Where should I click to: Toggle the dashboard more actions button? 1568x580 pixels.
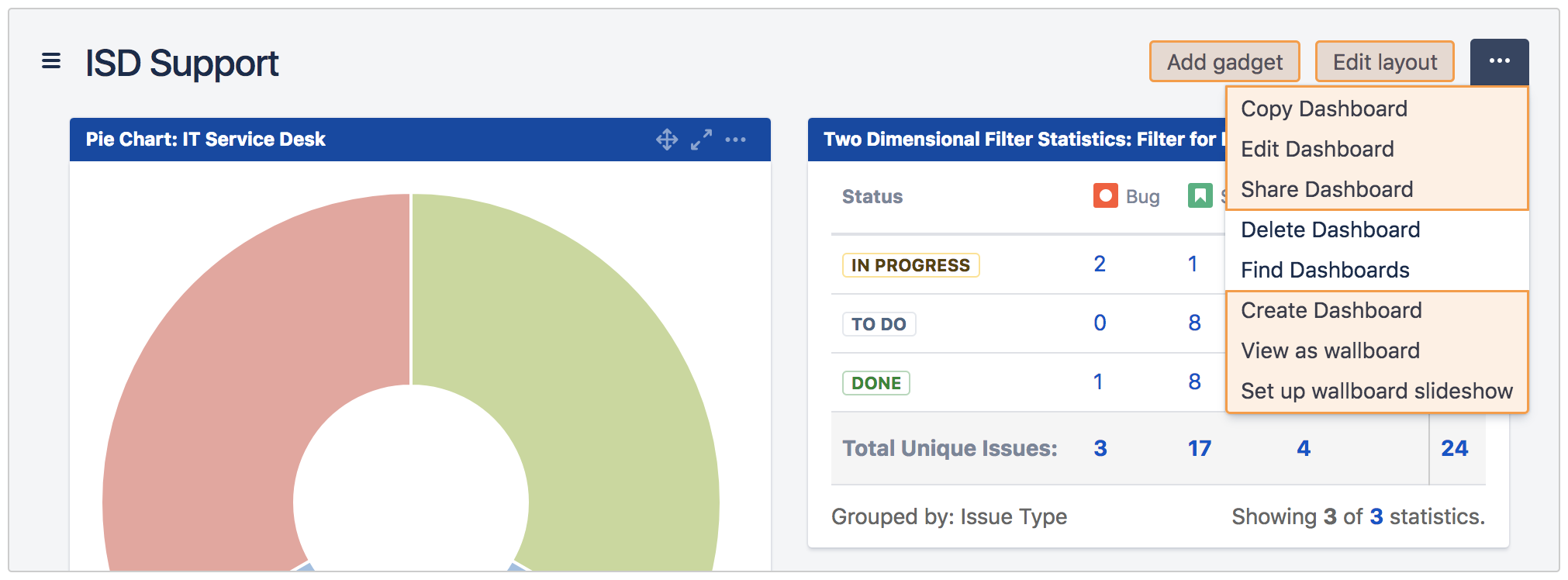(1498, 61)
